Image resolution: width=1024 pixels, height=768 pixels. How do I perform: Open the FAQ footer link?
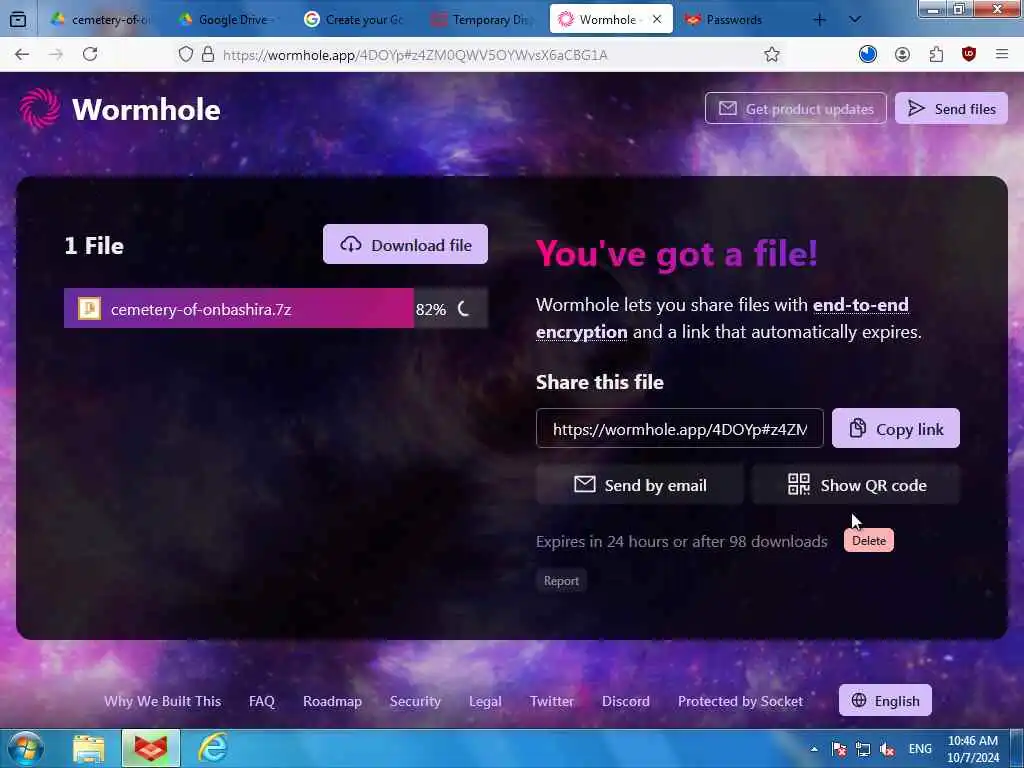point(262,701)
